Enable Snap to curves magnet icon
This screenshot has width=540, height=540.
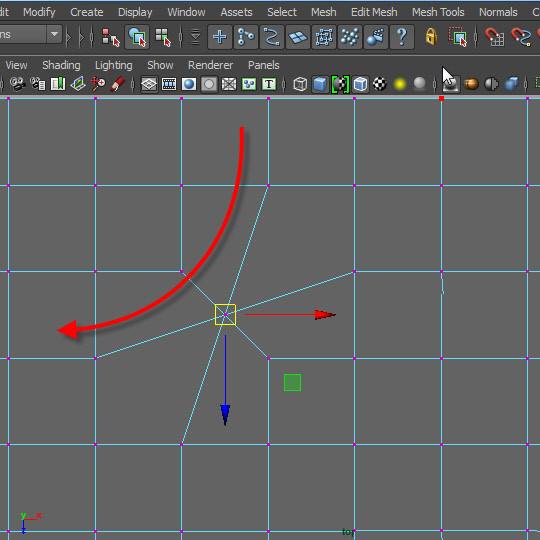click(x=521, y=37)
